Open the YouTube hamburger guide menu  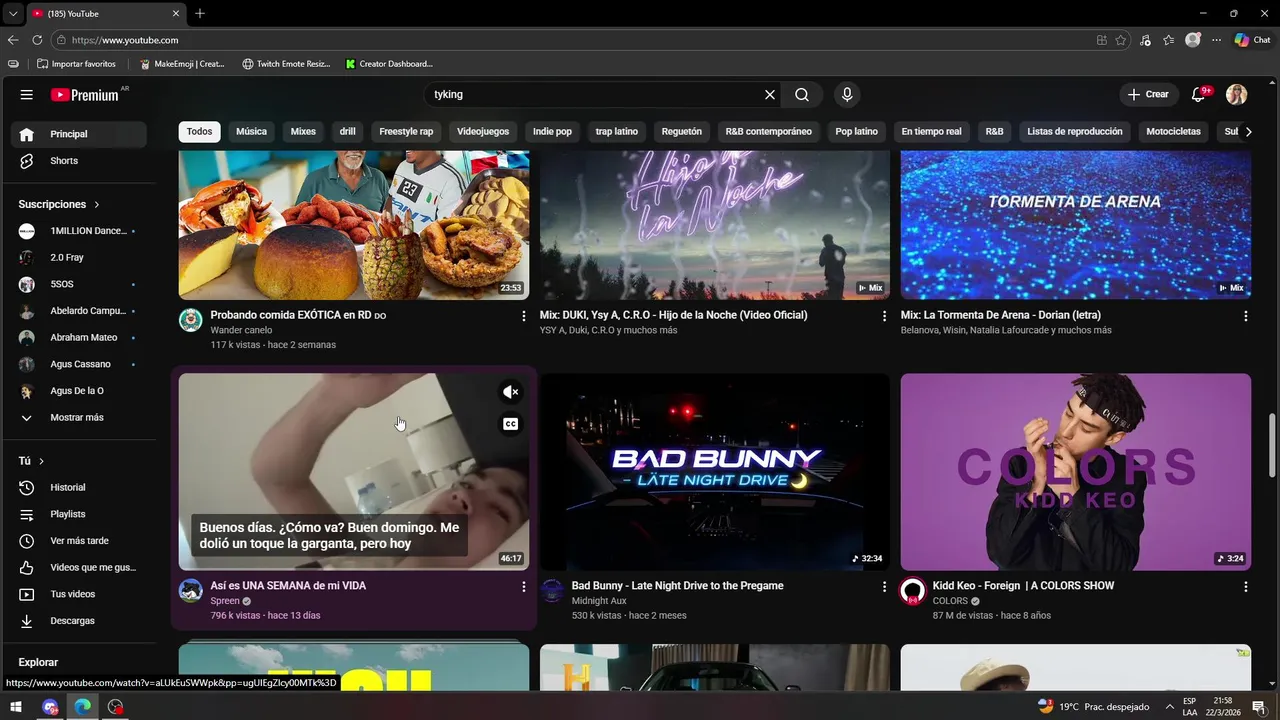[27, 94]
